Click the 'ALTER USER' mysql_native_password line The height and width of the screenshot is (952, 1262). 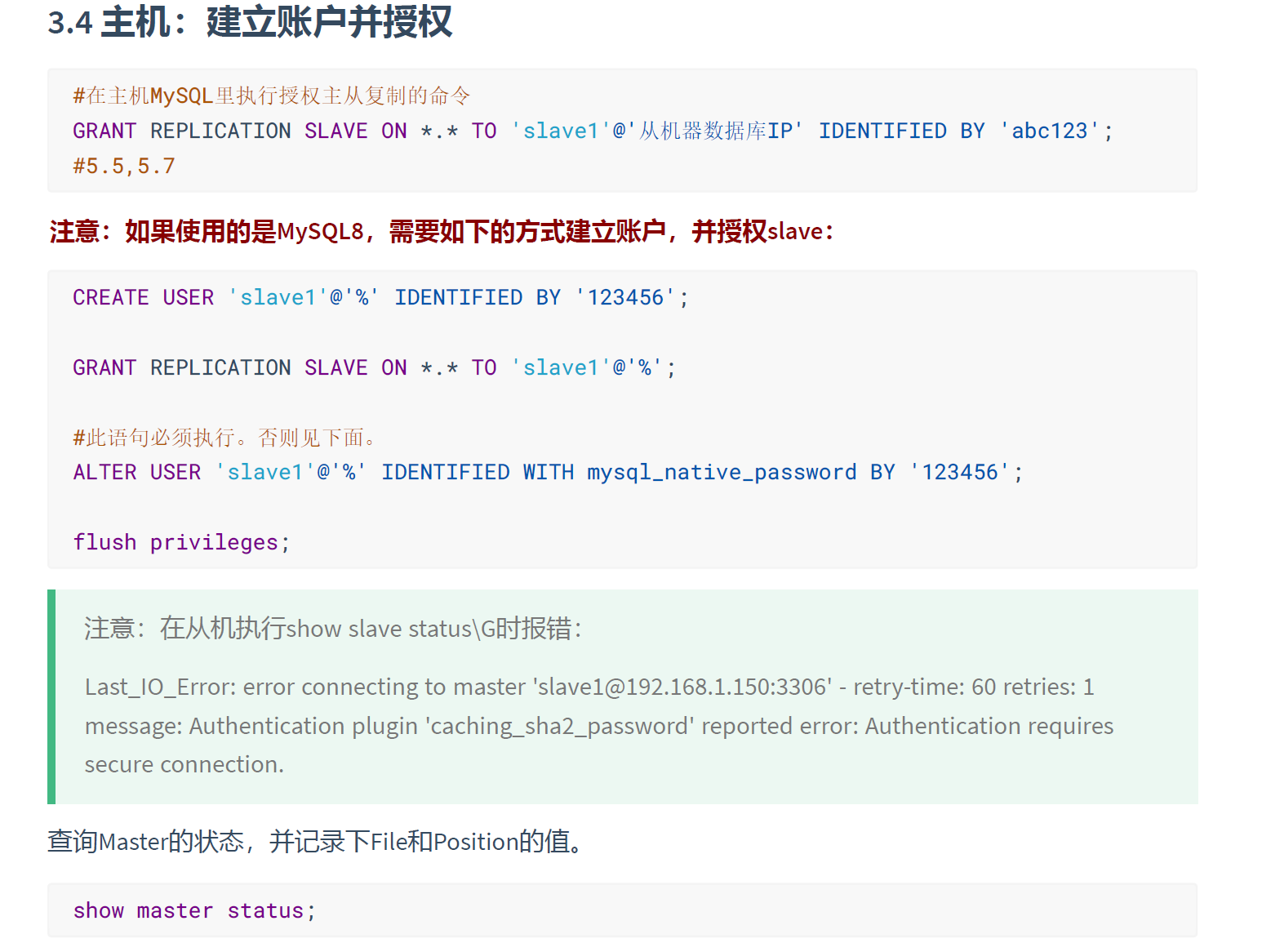[548, 472]
